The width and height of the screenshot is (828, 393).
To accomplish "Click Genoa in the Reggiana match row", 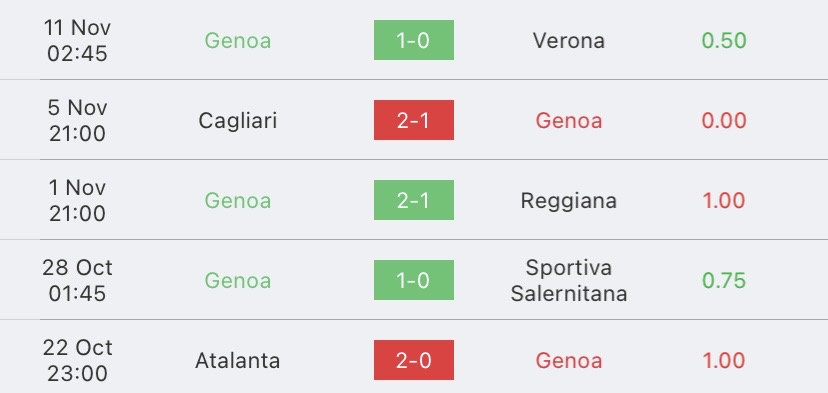I will [x=238, y=201].
